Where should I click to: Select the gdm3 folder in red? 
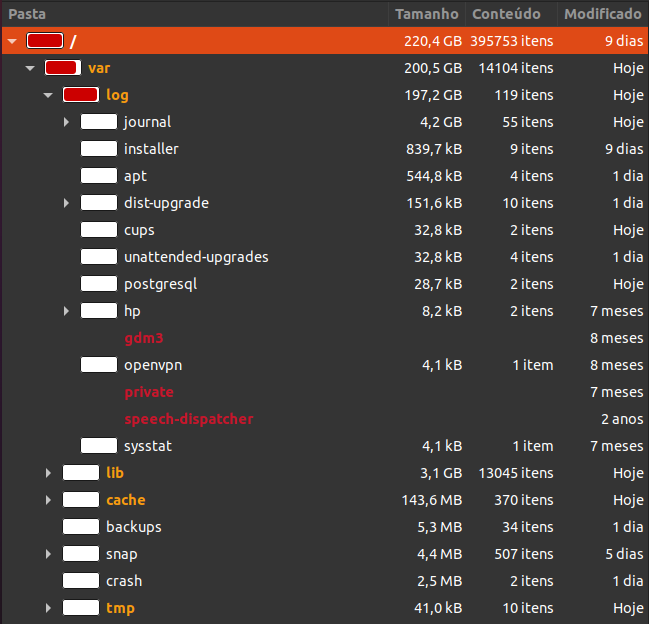(x=144, y=338)
